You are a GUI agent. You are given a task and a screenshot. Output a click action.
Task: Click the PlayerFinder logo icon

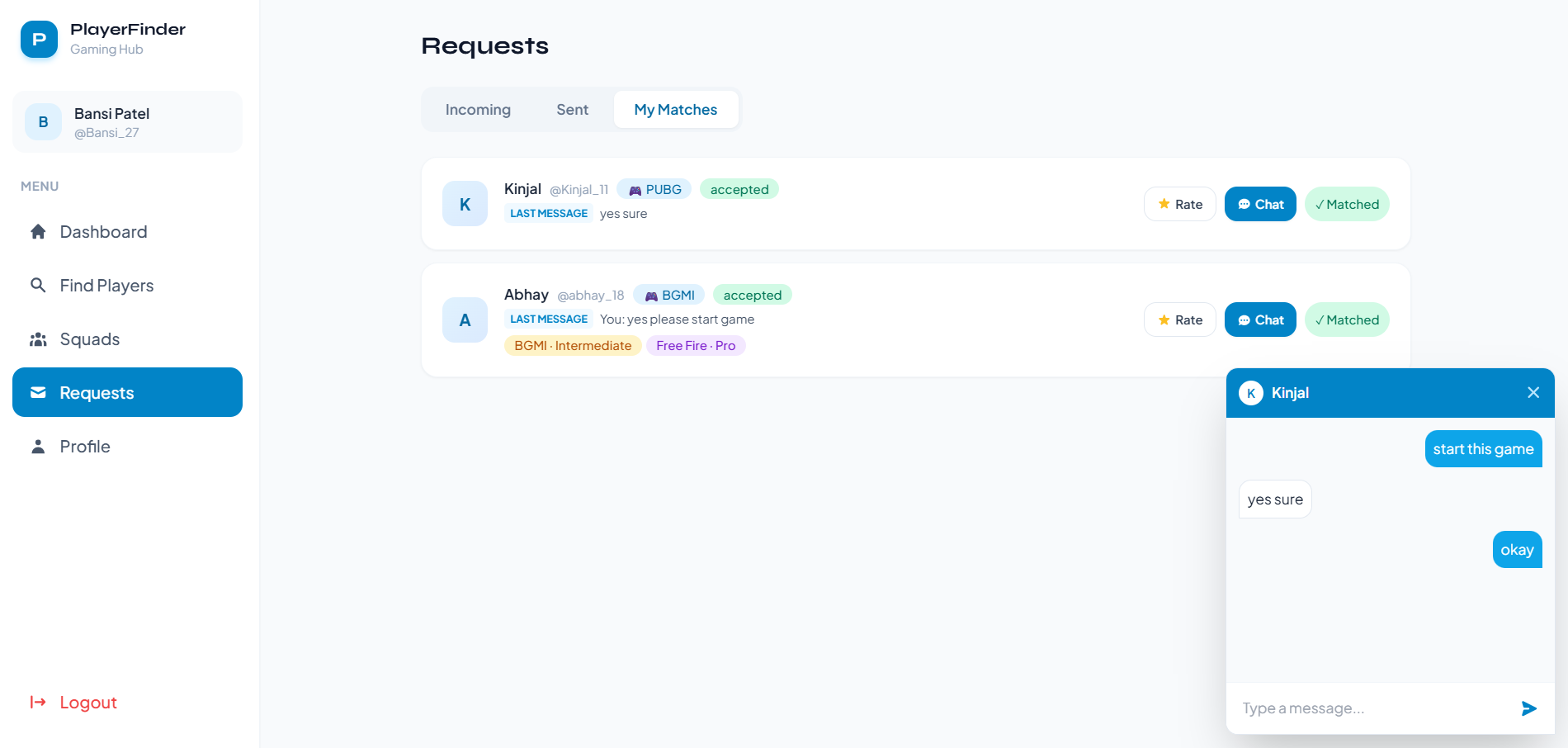(x=39, y=40)
